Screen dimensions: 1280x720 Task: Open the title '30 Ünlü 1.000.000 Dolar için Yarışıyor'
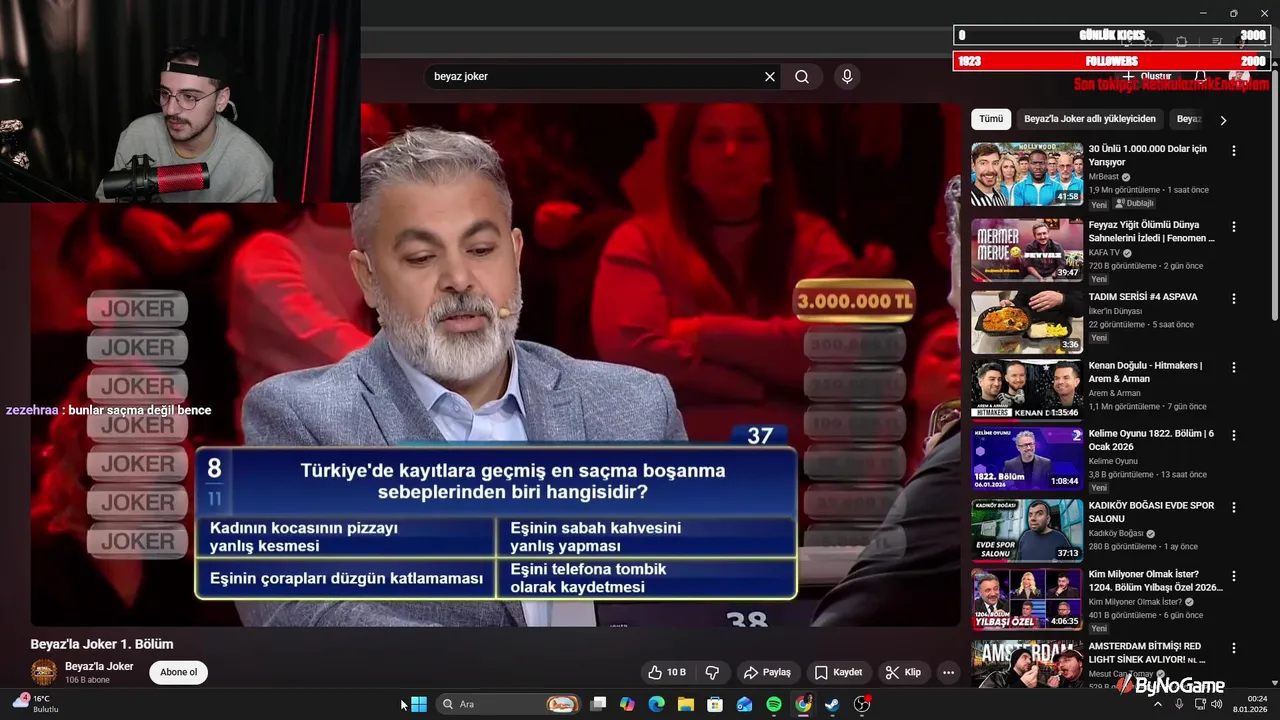pyautogui.click(x=1148, y=155)
